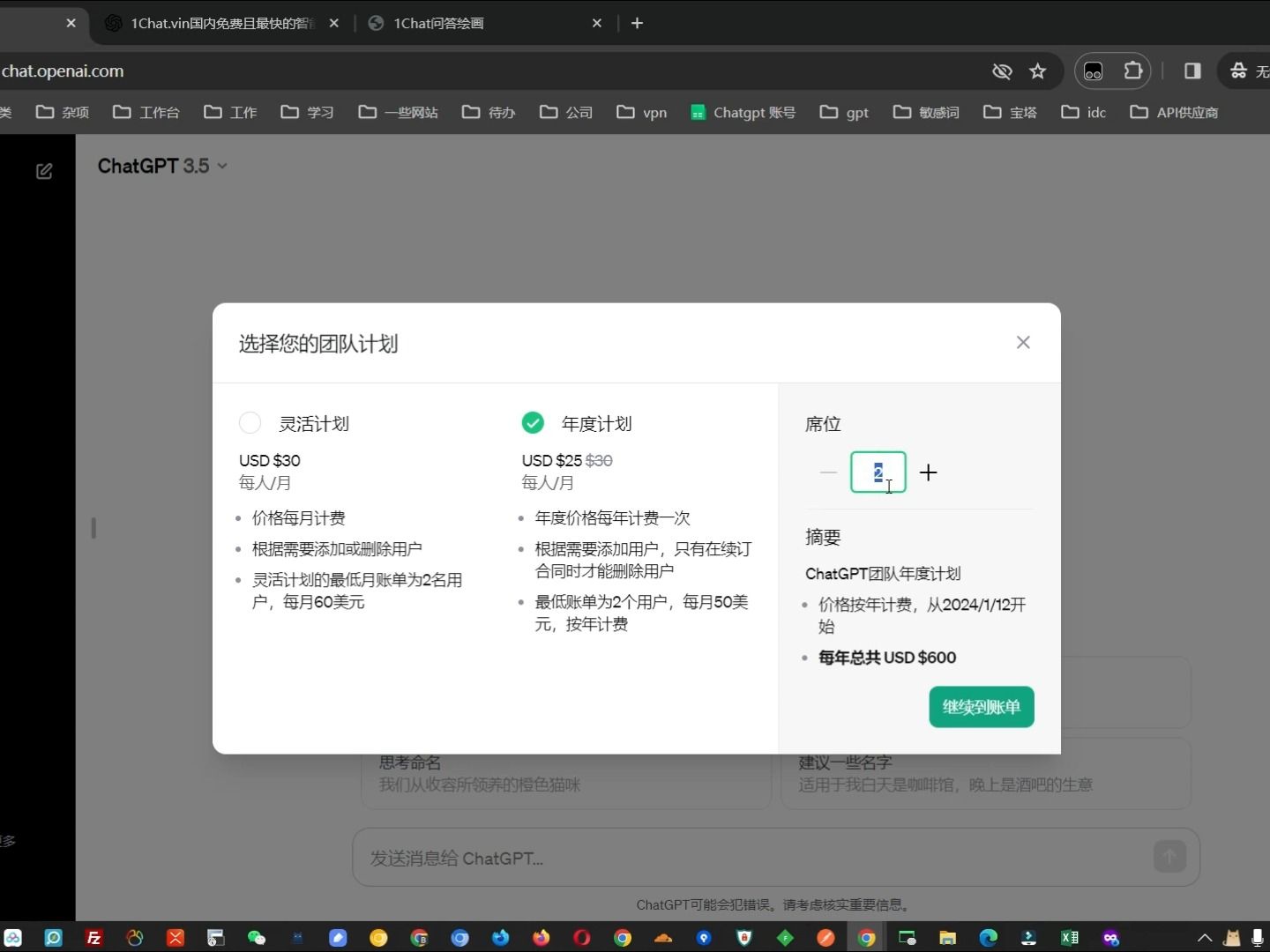
Task: Open the Thunderbird-style blue bird taskbar icon
Action: (x=500, y=938)
